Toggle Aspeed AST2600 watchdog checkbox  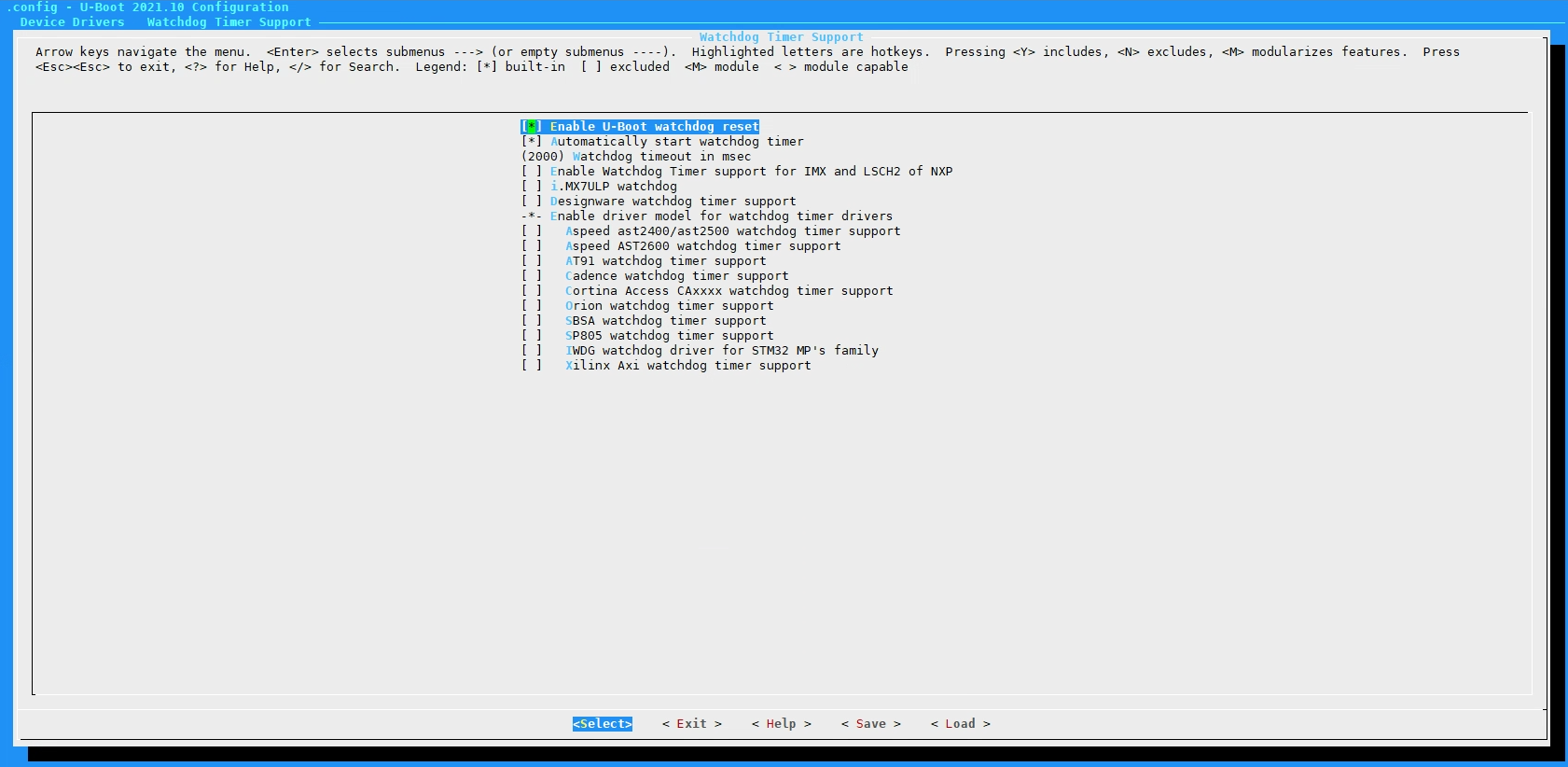(x=532, y=246)
